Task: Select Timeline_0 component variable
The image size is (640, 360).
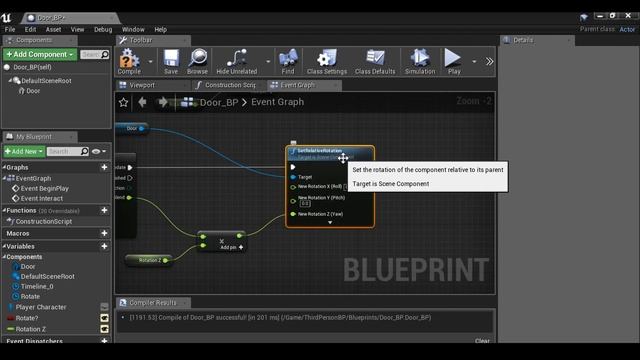Action: click(37, 286)
